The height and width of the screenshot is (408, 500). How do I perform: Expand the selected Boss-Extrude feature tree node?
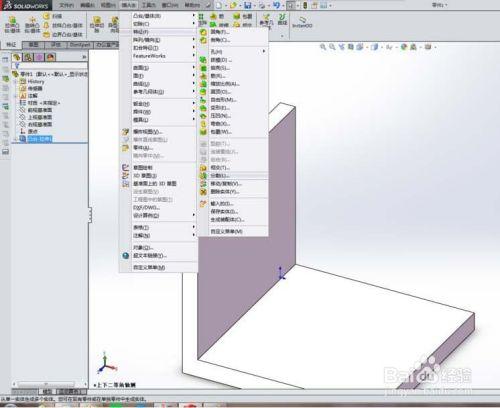(x=15, y=139)
